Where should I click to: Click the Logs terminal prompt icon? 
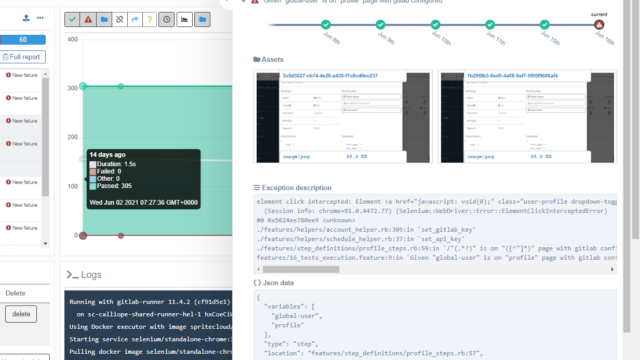coord(72,275)
